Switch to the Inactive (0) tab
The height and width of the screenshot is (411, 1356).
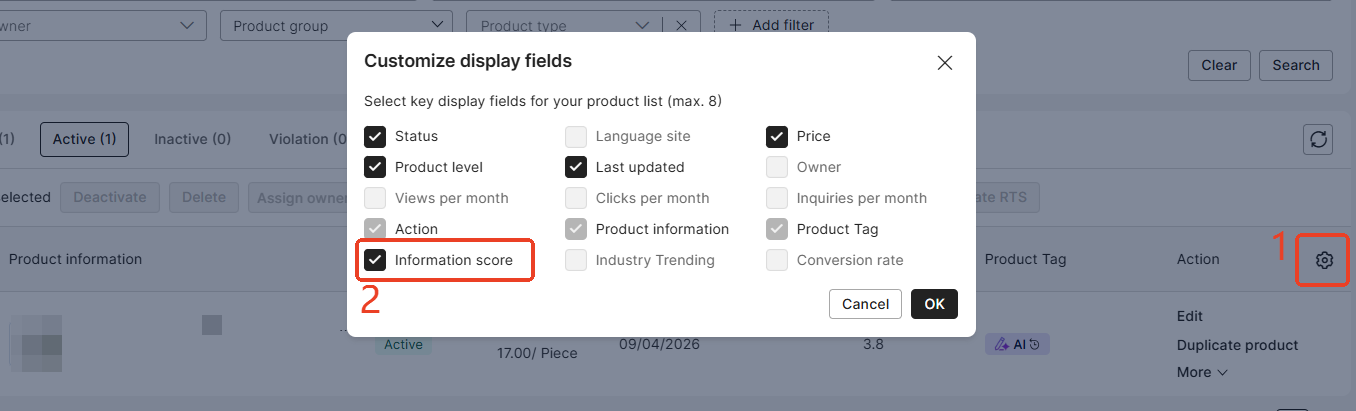[192, 139]
